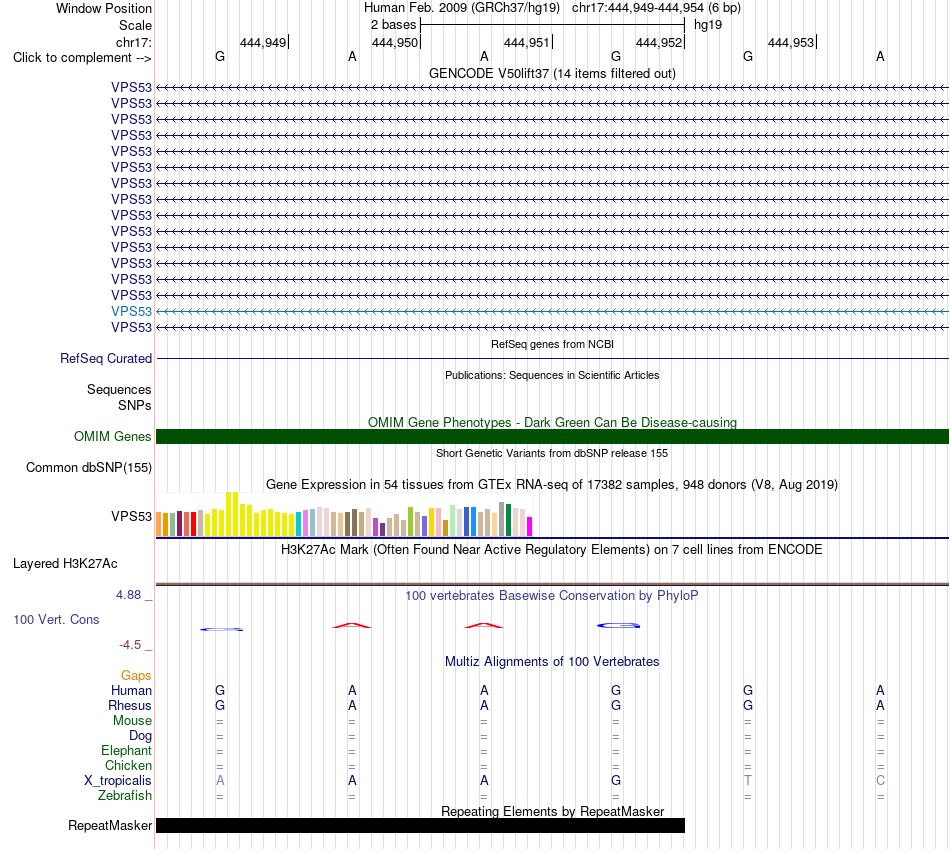Select the 'Elephant' alignment row label

click(127, 751)
